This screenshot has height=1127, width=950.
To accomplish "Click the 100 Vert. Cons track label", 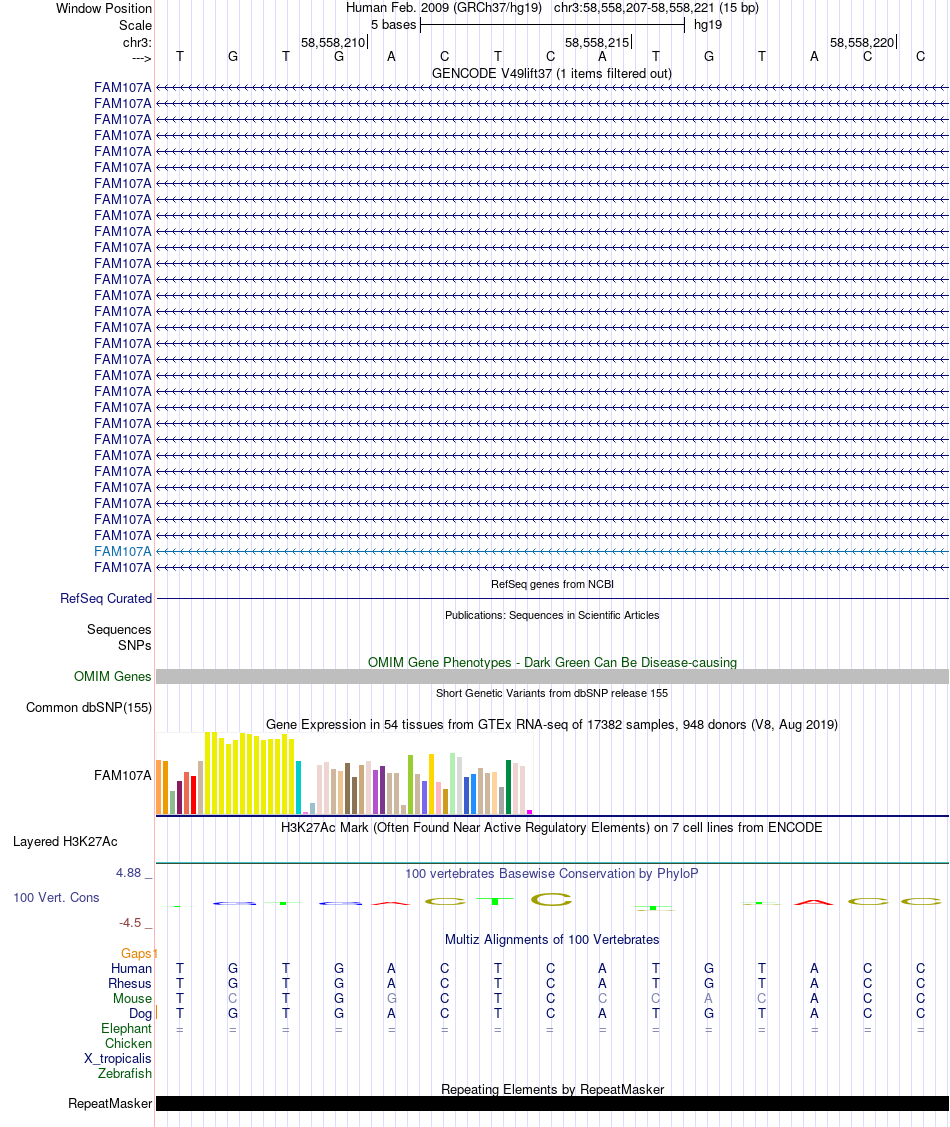I will (x=56, y=898).
